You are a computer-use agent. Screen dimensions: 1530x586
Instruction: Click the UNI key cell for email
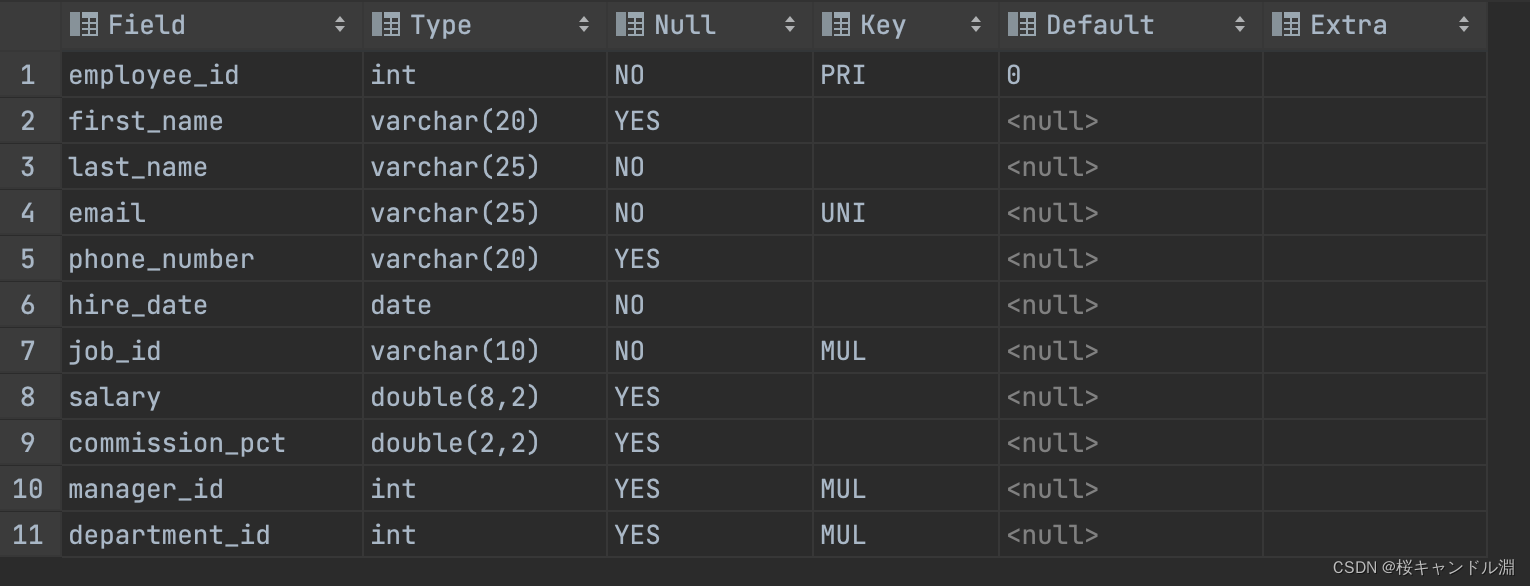[843, 213]
